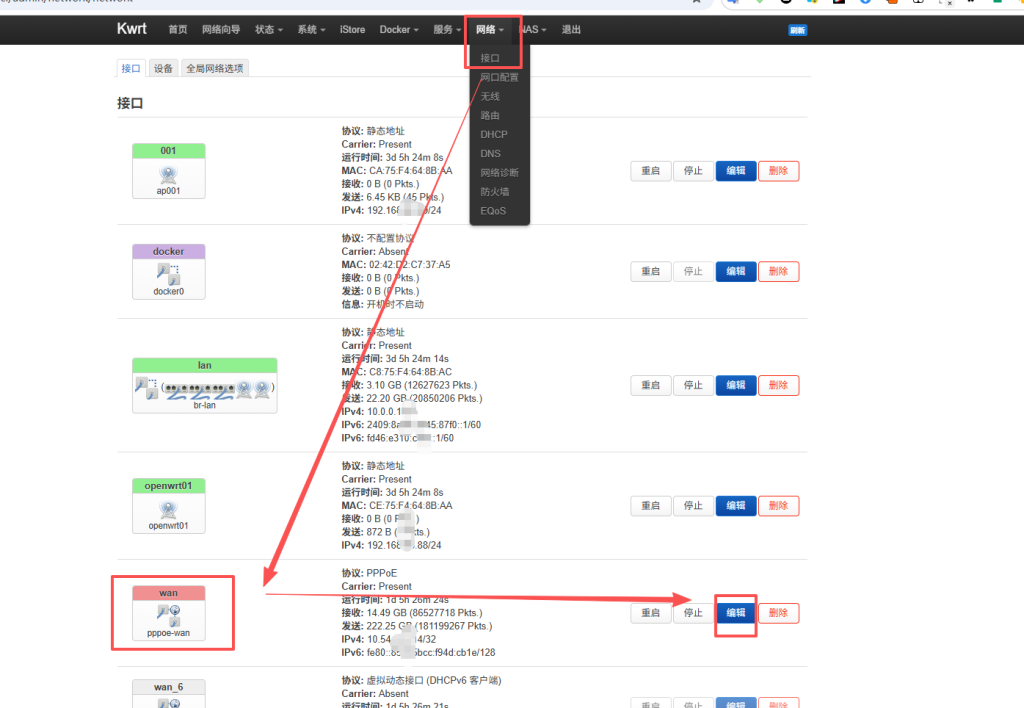Click the openwrt01 interface icon

tap(168, 510)
